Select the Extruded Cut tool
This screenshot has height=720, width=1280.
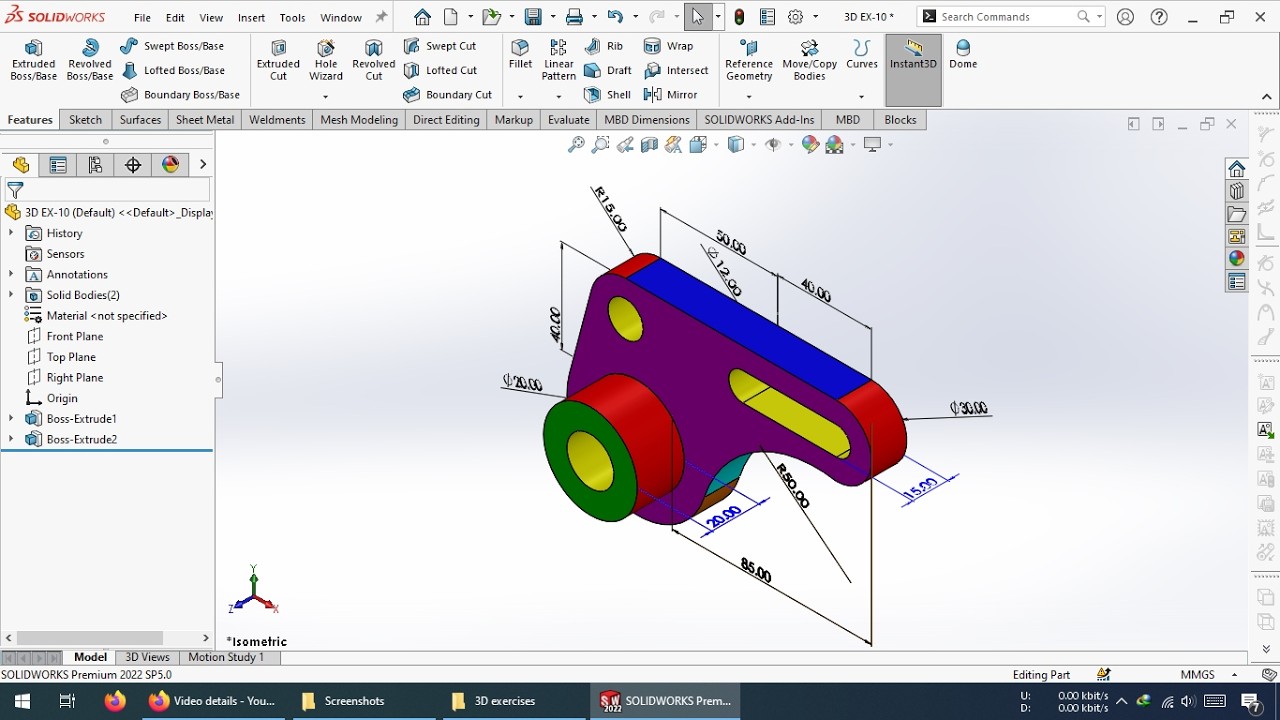278,60
